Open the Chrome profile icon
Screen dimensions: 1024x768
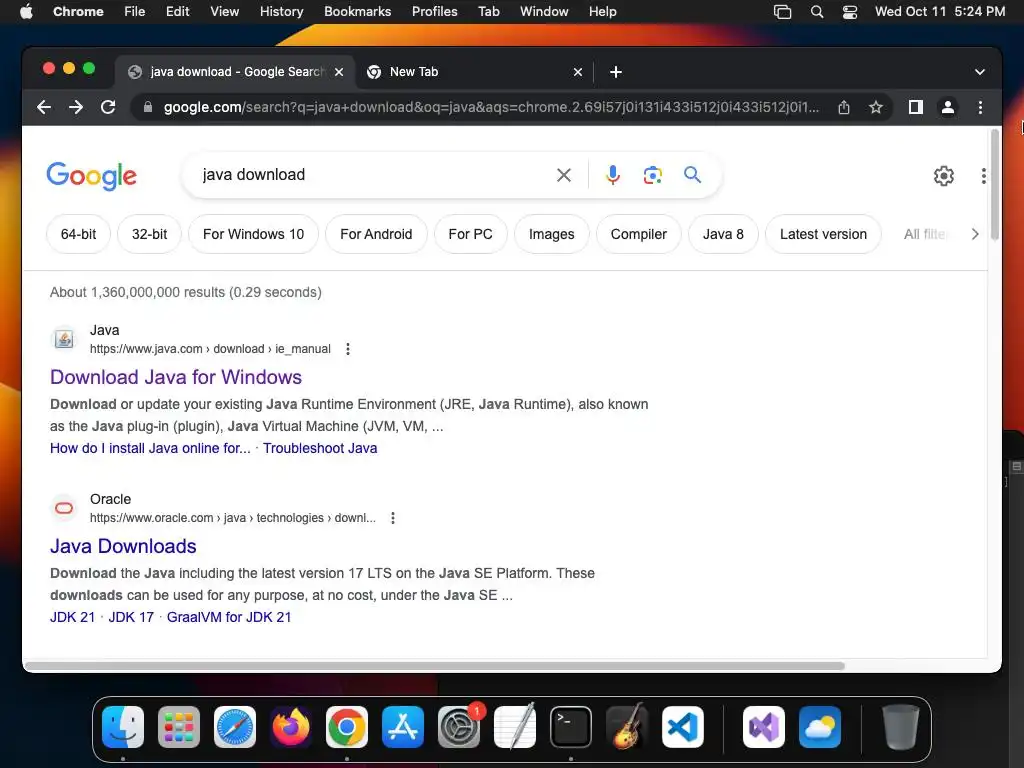click(x=948, y=107)
